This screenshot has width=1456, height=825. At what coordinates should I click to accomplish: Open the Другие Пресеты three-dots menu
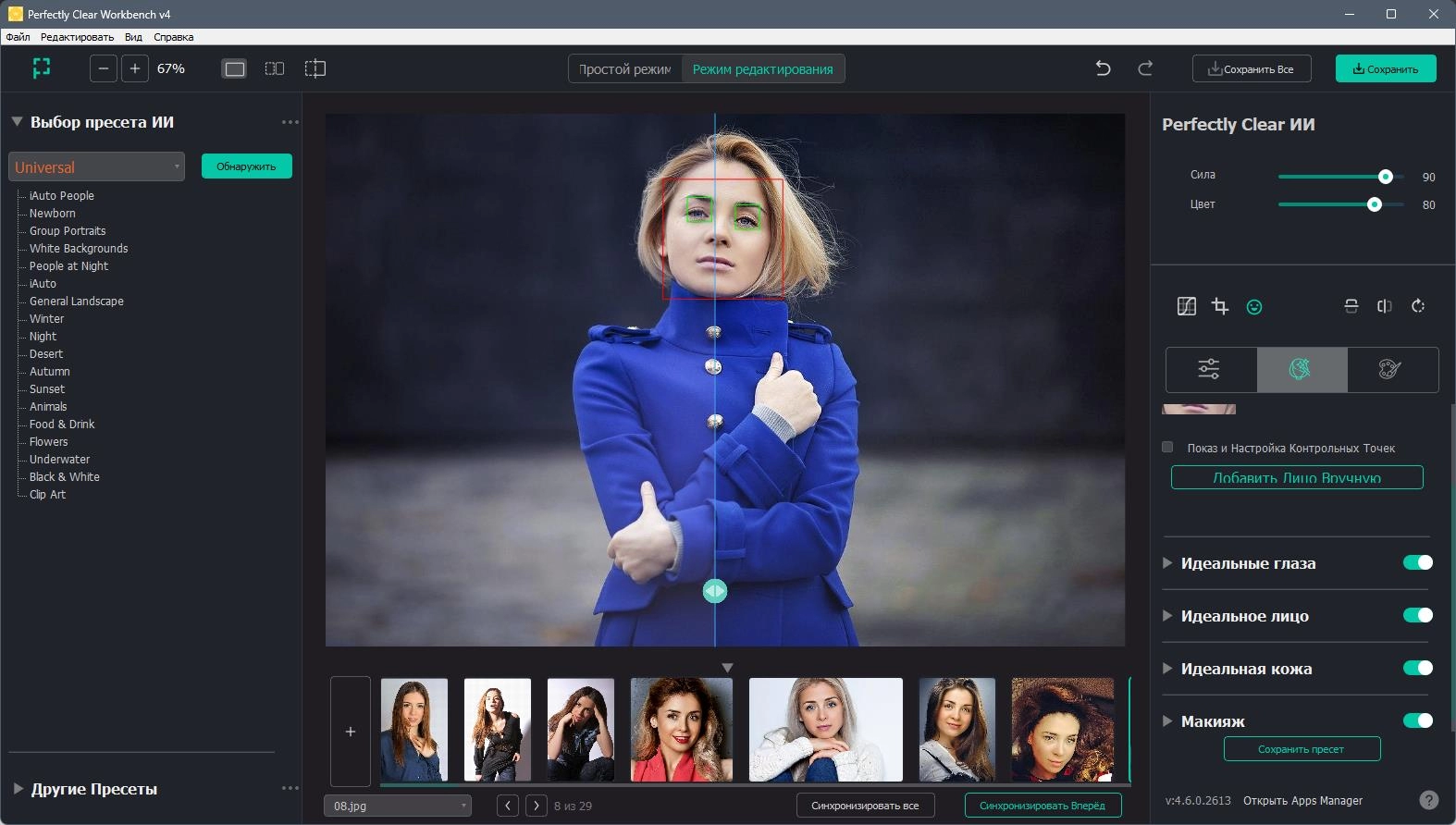click(x=290, y=788)
